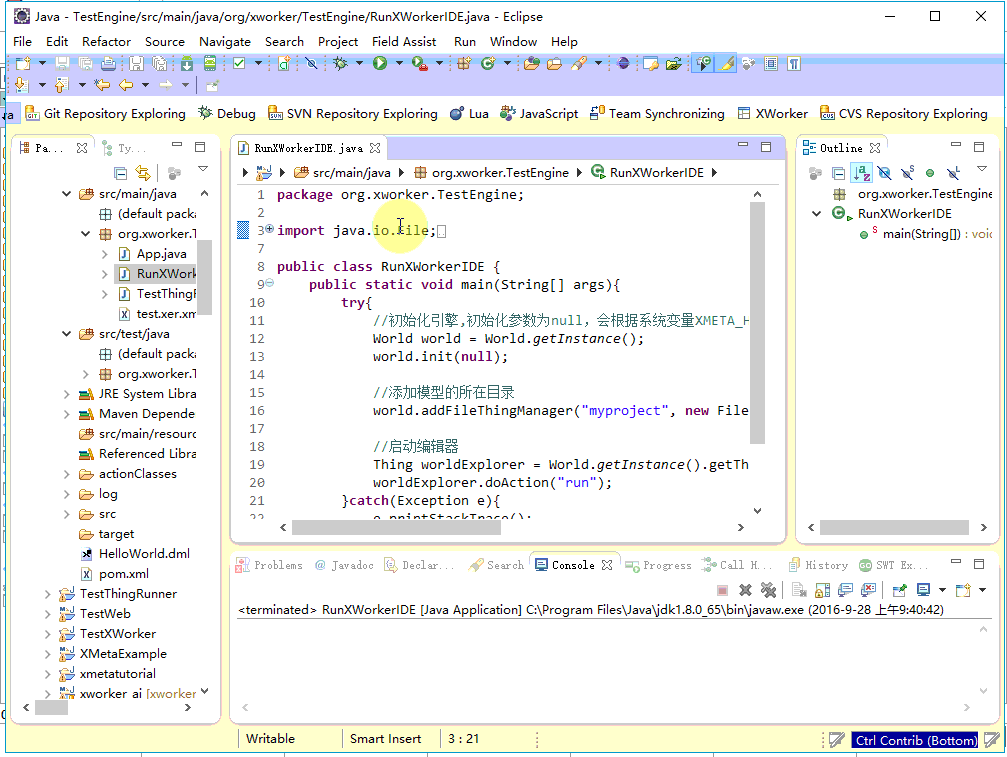Expand the actionClasses folder
The width and height of the screenshot is (1007, 757).
(x=66, y=474)
